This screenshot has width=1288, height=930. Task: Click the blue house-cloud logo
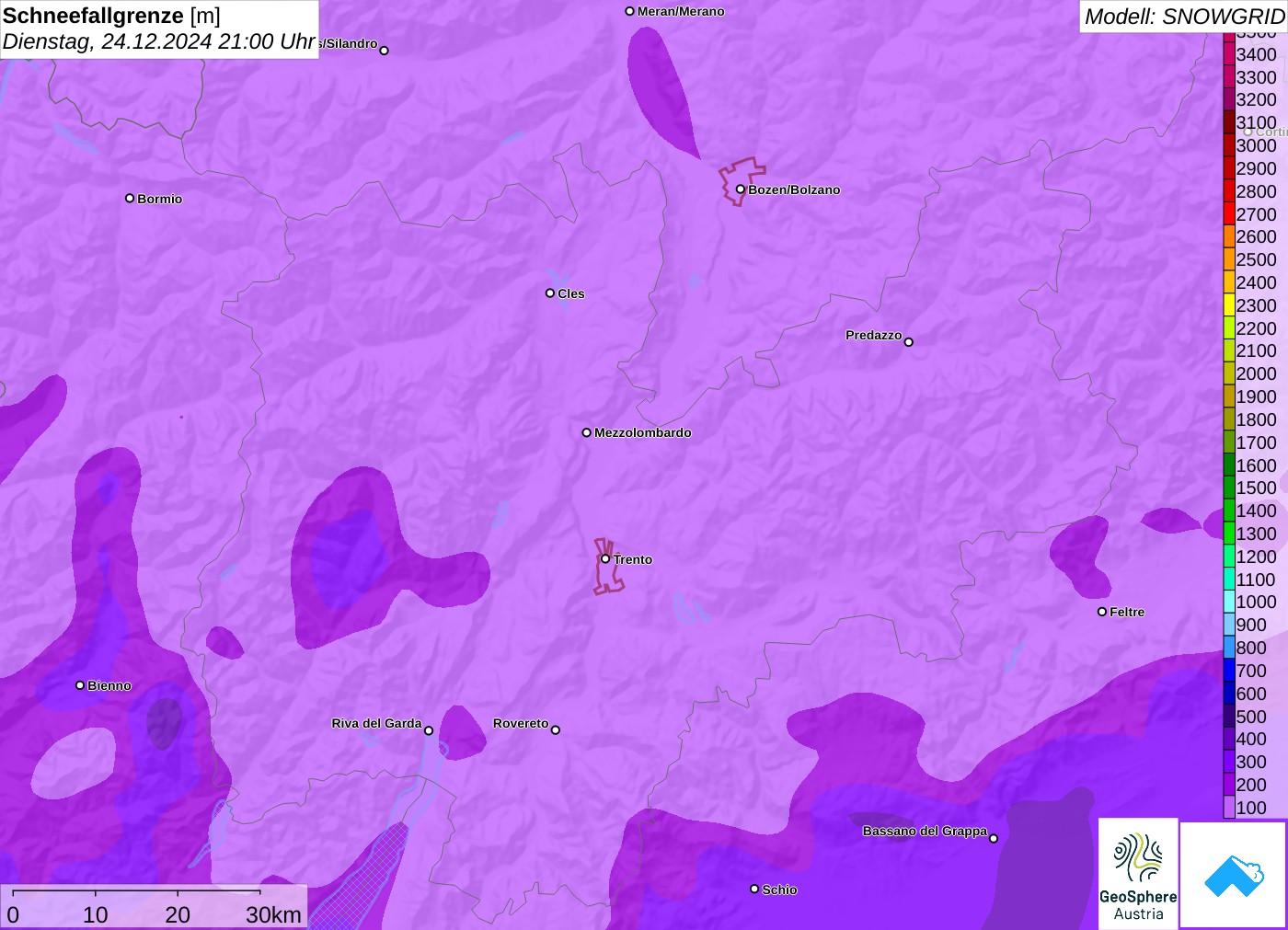[1234, 875]
